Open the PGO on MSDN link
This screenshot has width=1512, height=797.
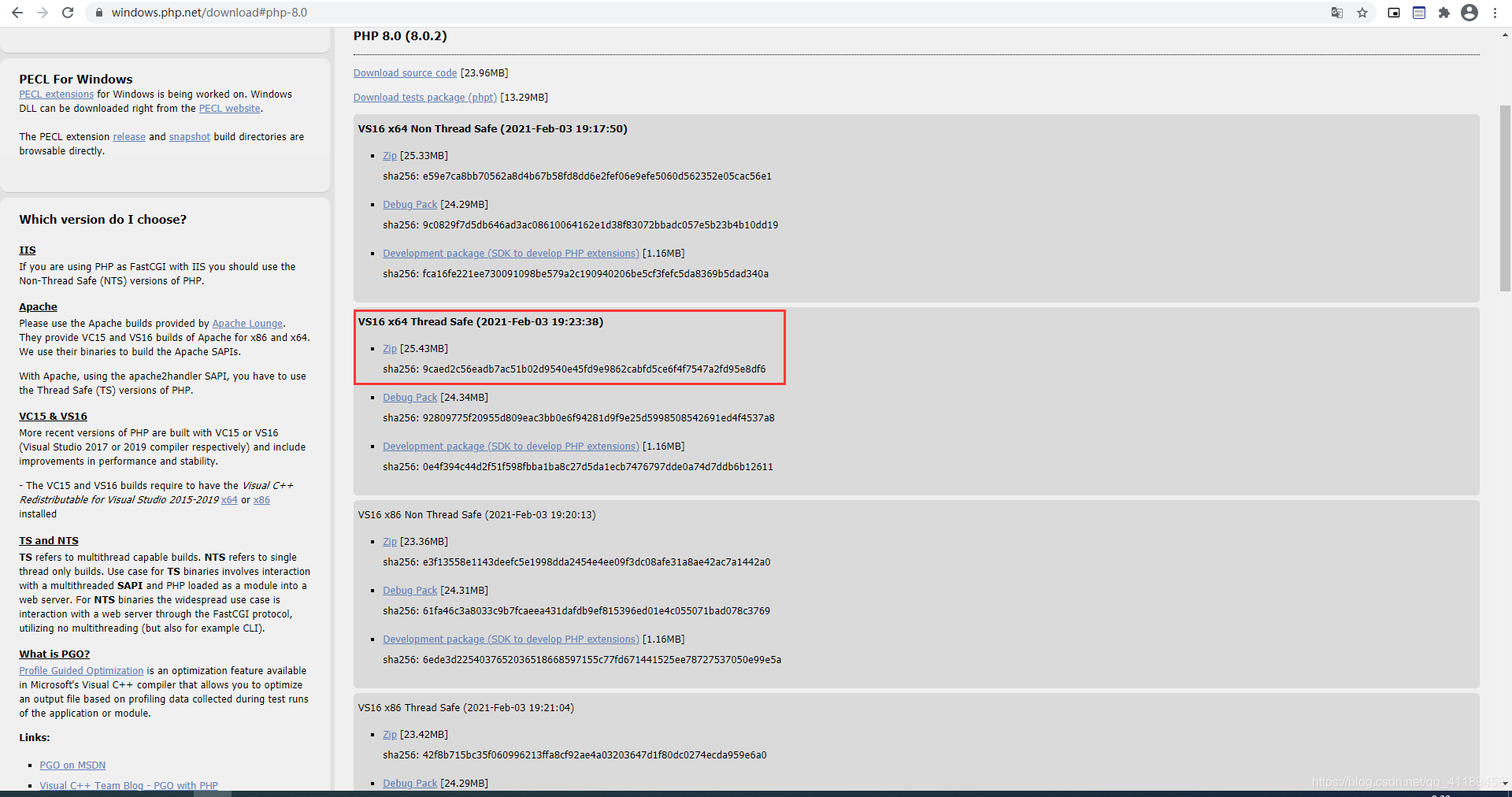tap(72, 764)
